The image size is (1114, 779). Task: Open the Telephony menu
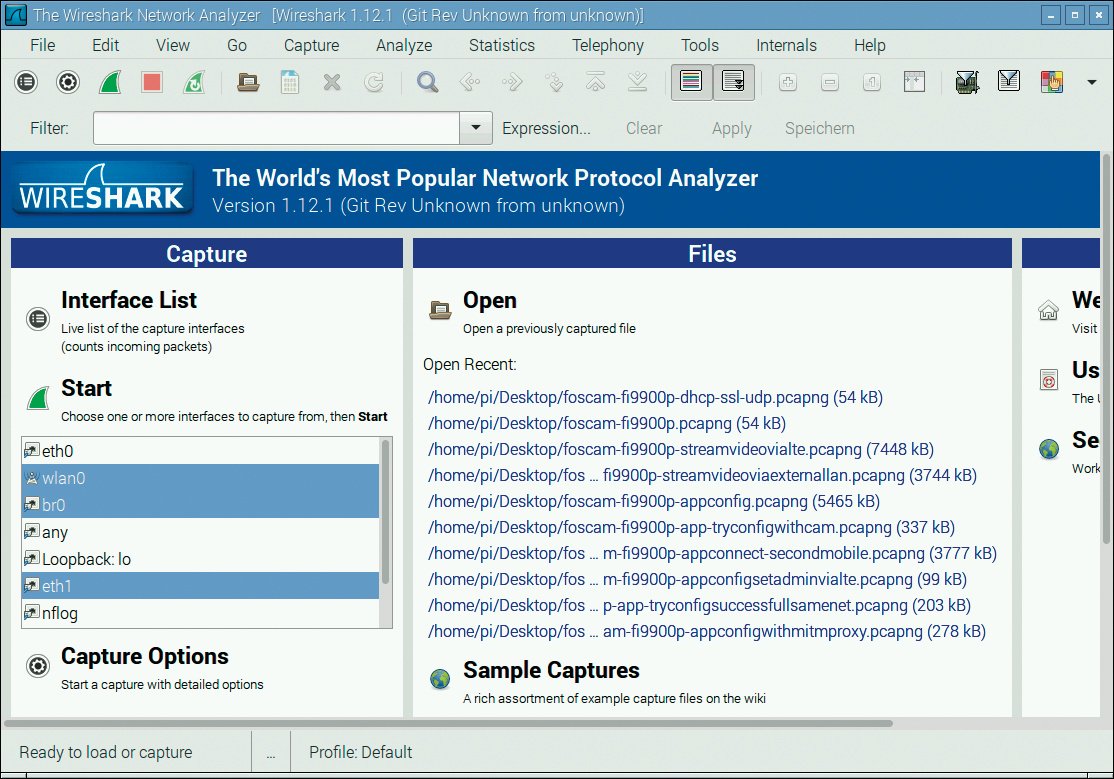click(x=607, y=45)
